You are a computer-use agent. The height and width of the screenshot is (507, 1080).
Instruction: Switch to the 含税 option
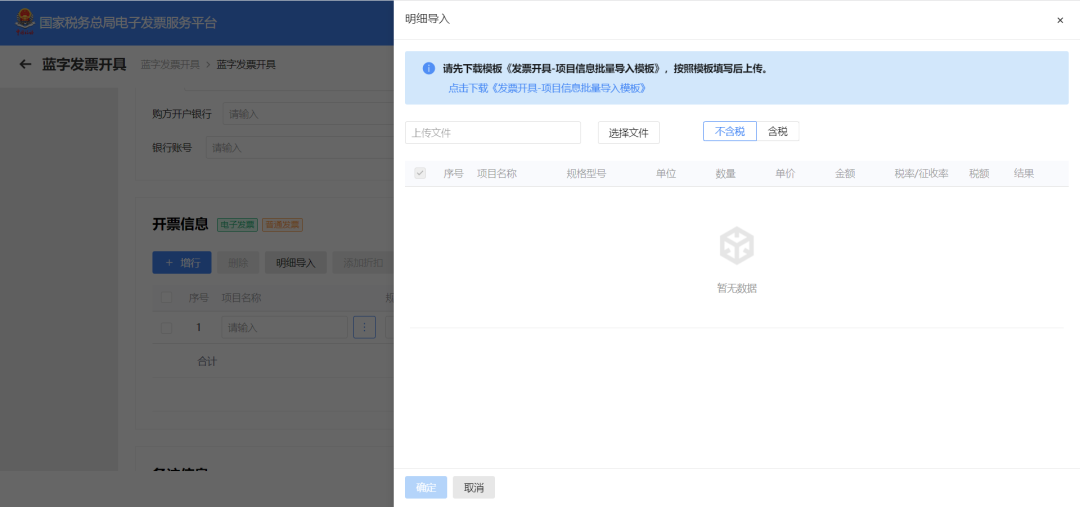coord(778,132)
